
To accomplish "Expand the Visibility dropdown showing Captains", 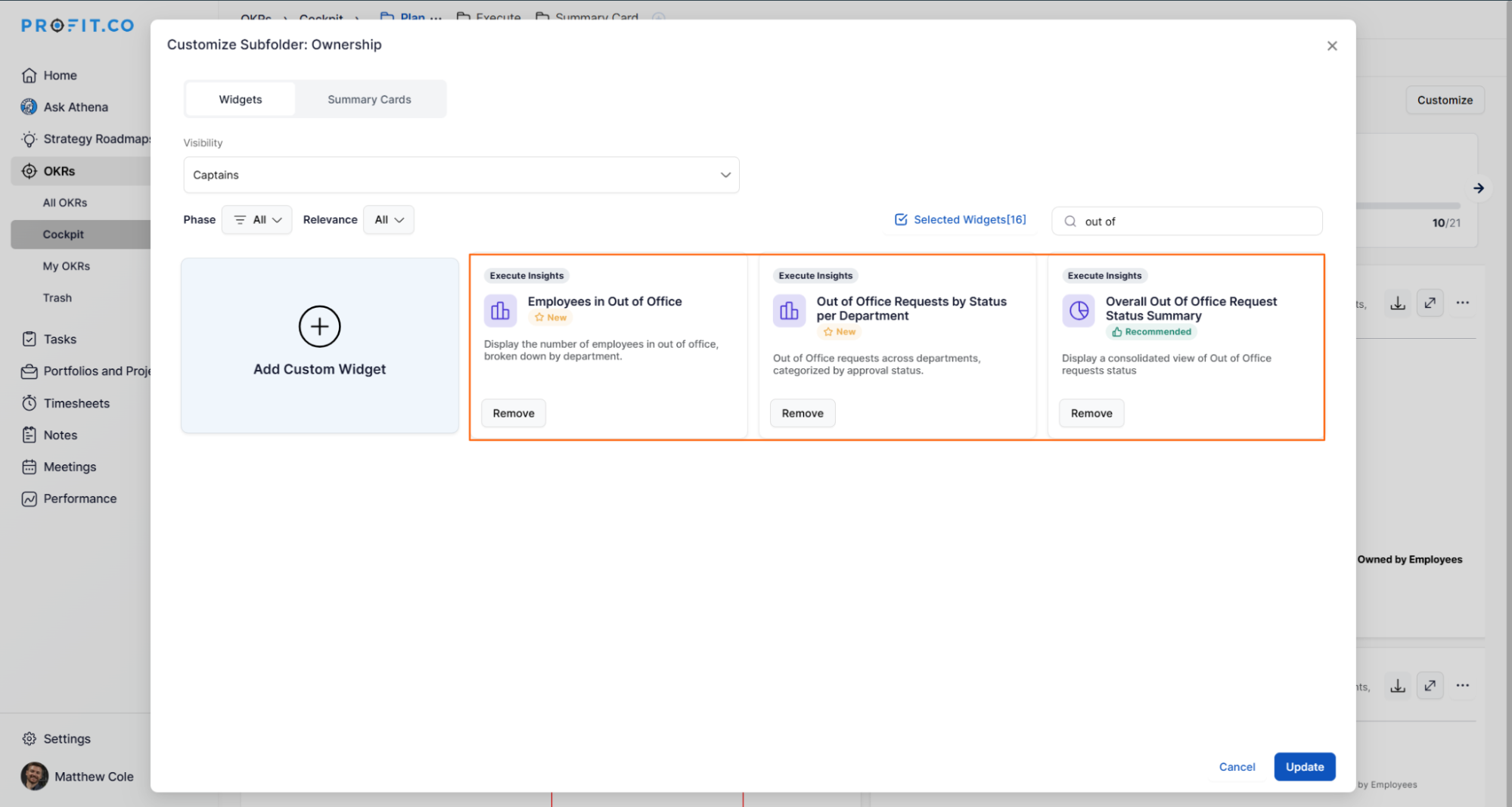I will (461, 175).
